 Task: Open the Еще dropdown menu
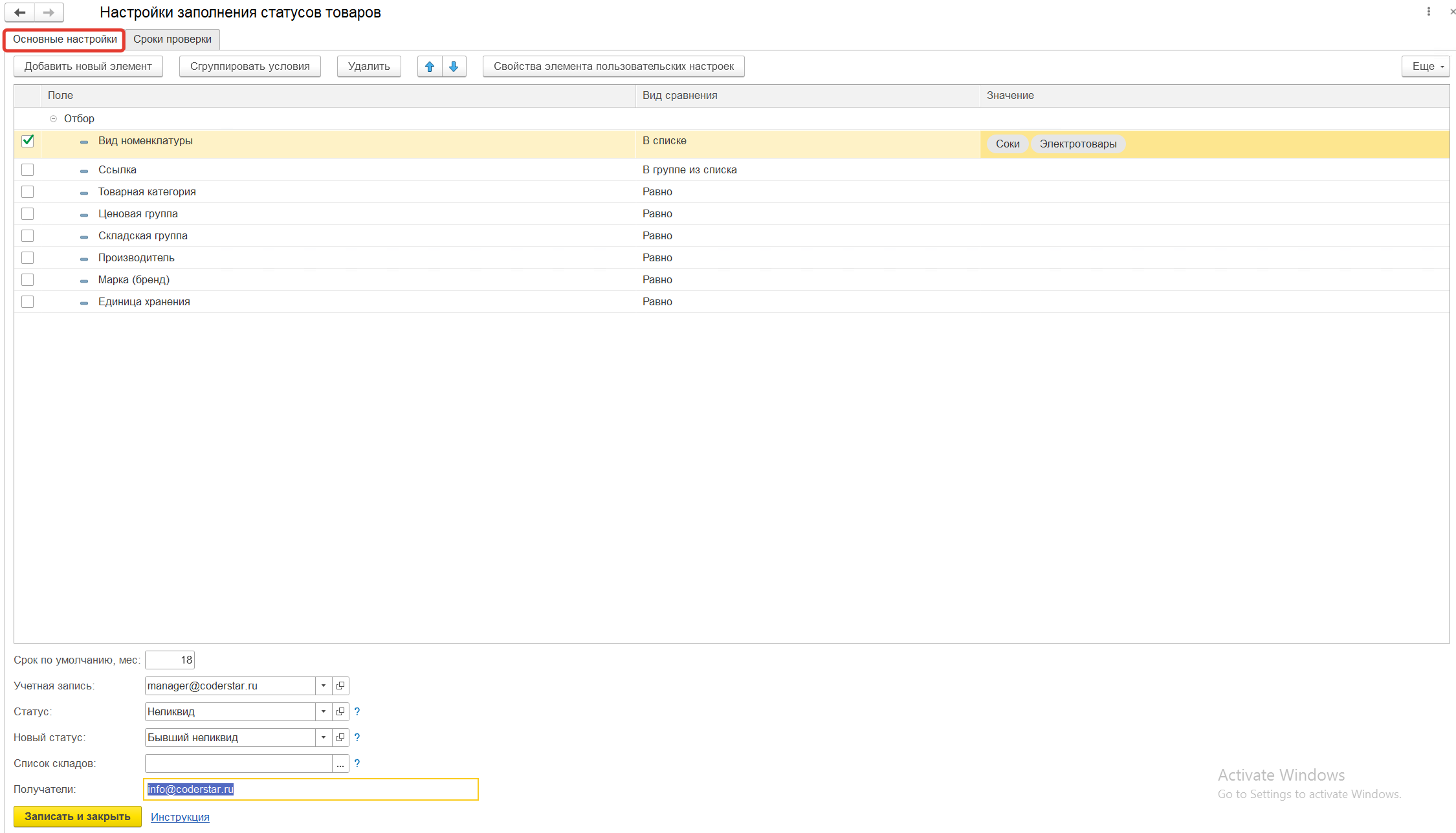point(1426,66)
